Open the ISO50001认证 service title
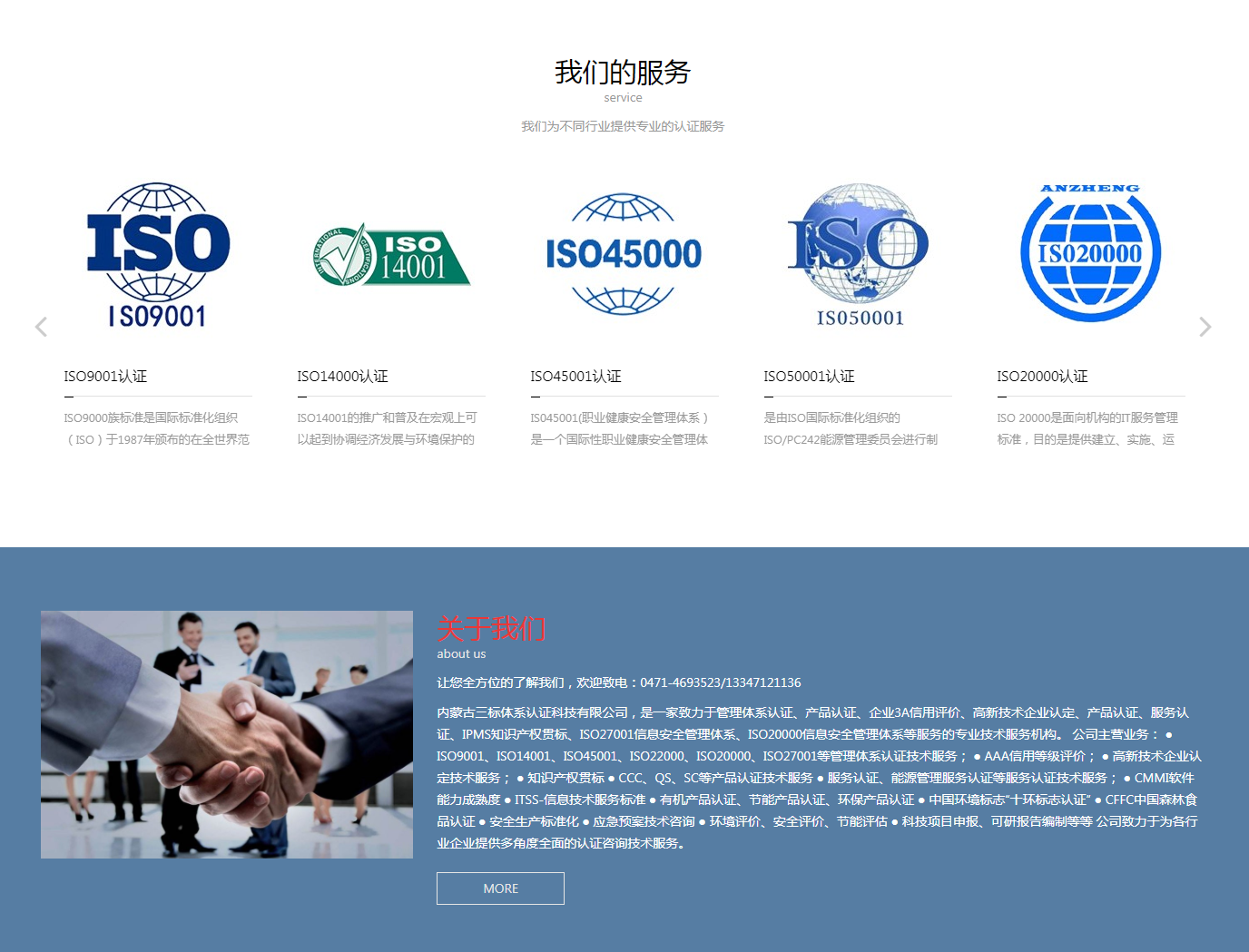Image resolution: width=1249 pixels, height=952 pixels. (809, 376)
